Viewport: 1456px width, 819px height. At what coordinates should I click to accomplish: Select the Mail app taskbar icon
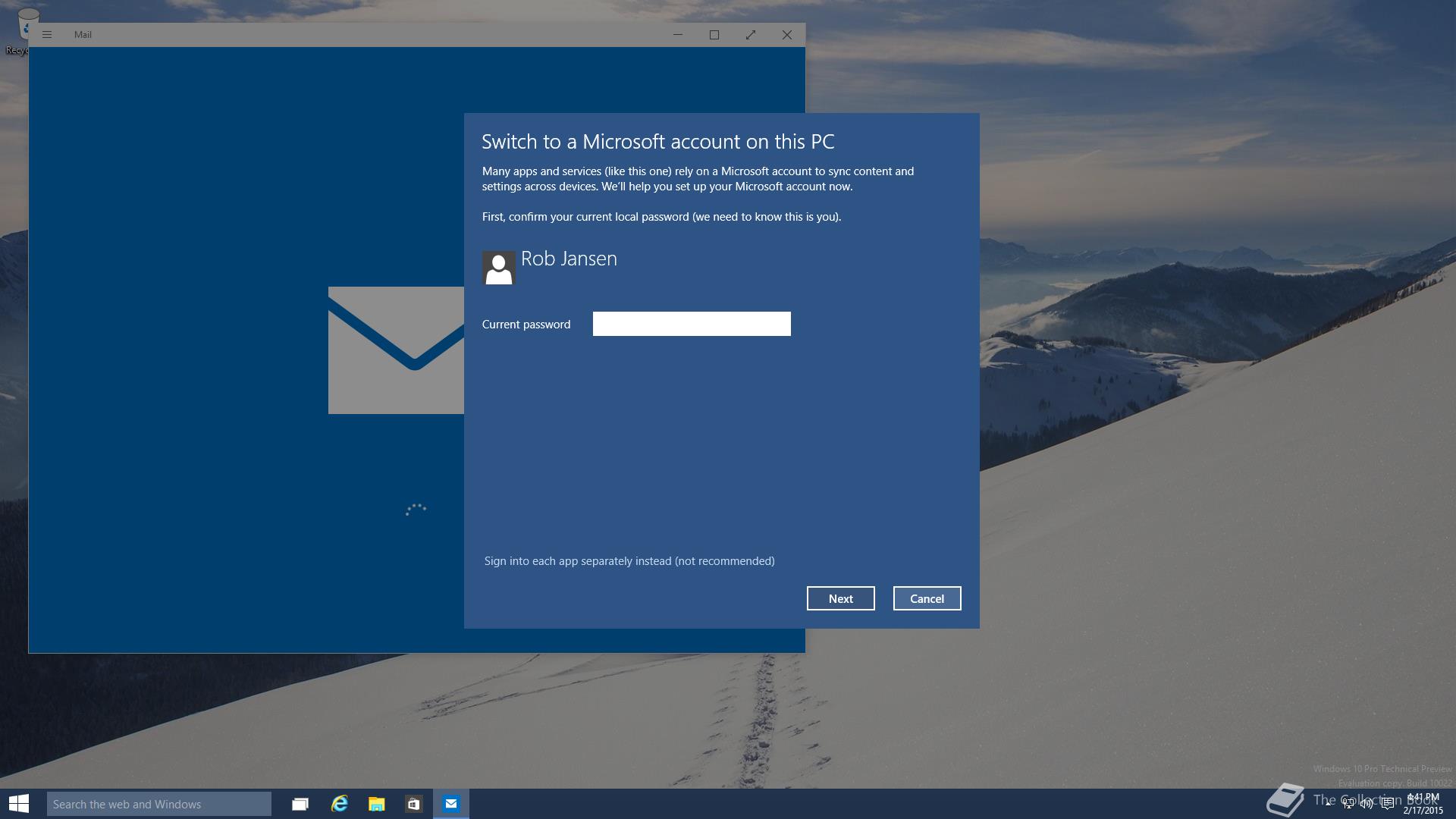[x=451, y=804]
